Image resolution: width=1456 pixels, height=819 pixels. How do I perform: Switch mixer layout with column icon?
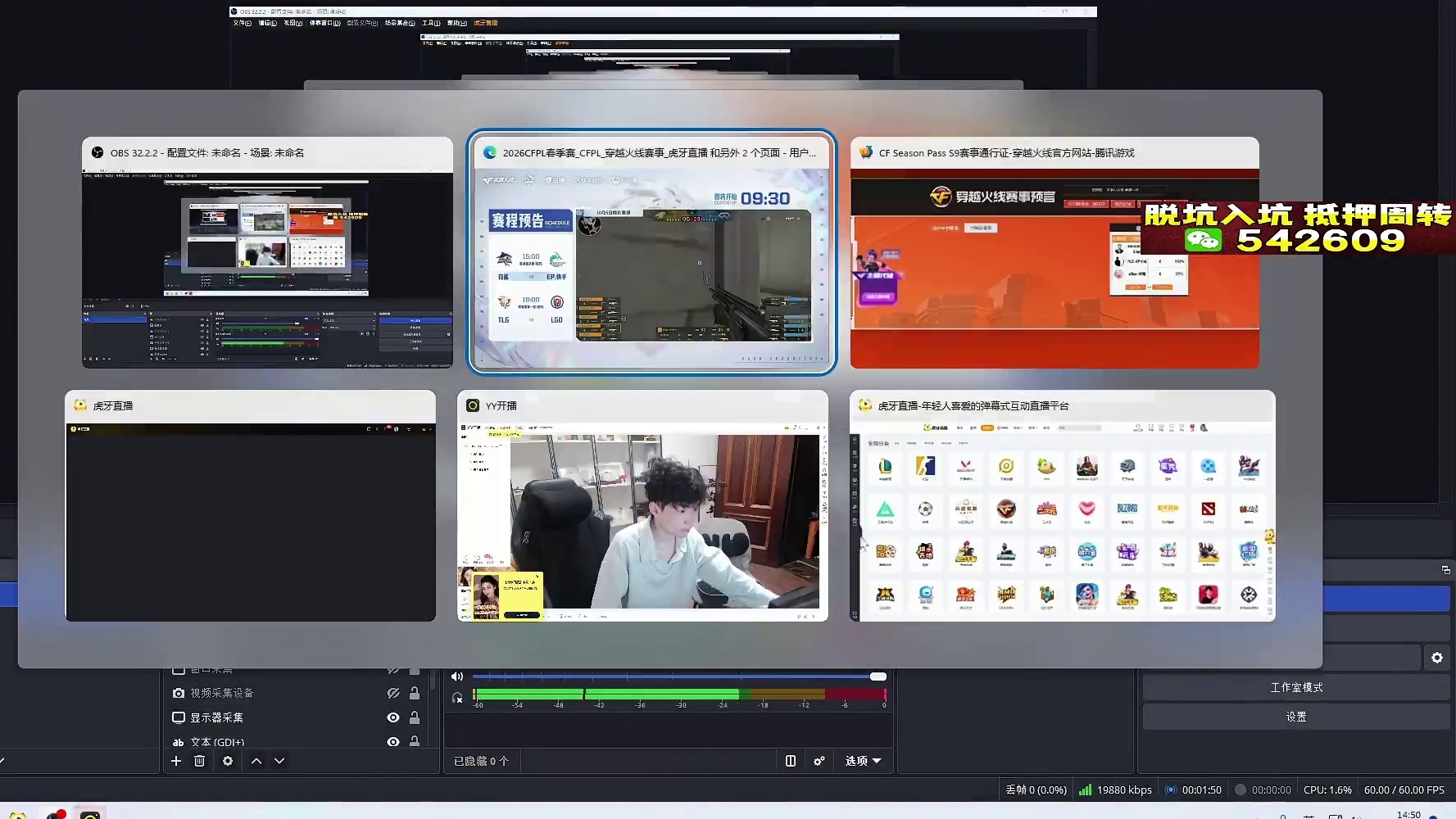point(791,761)
